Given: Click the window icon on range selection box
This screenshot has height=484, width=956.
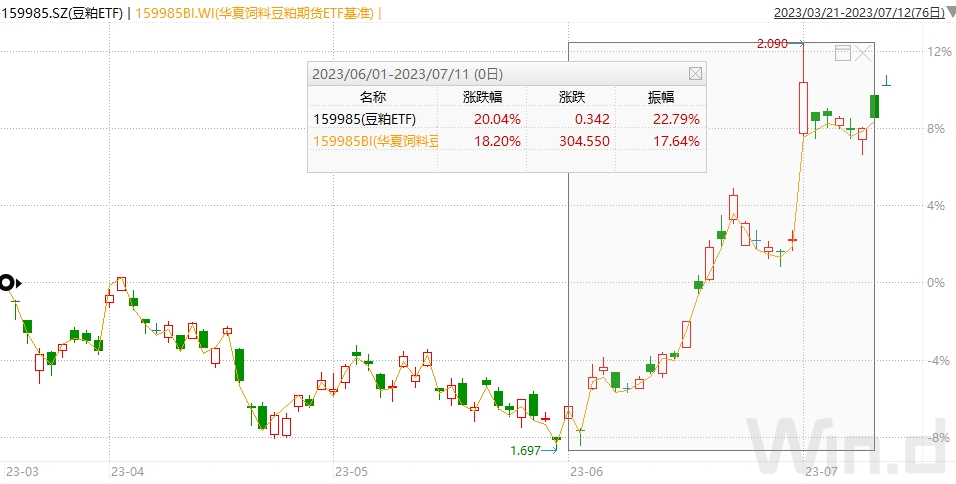Looking at the screenshot, I should click(843, 54).
